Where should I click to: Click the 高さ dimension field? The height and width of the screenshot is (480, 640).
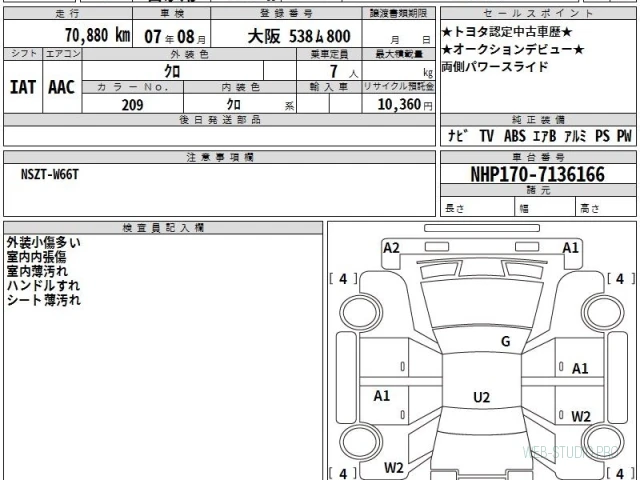pyautogui.click(x=606, y=208)
